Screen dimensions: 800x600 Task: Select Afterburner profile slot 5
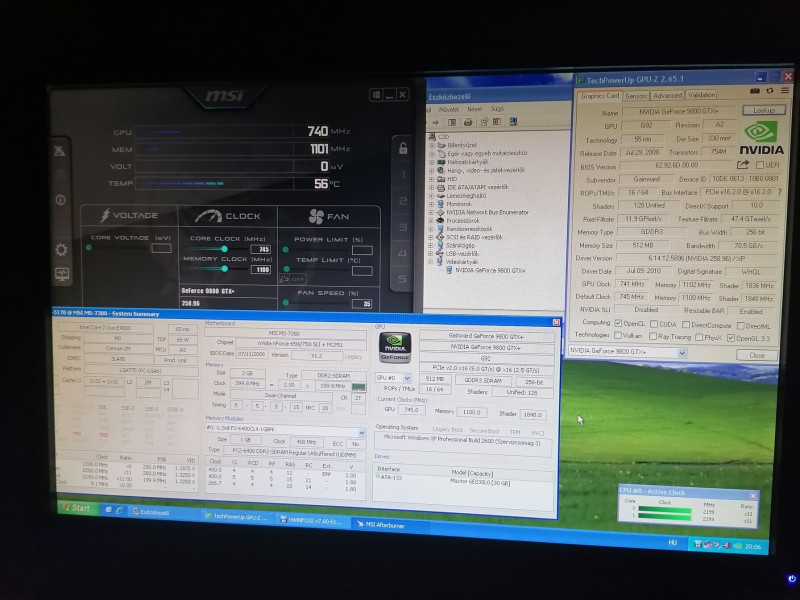pyautogui.click(x=403, y=279)
